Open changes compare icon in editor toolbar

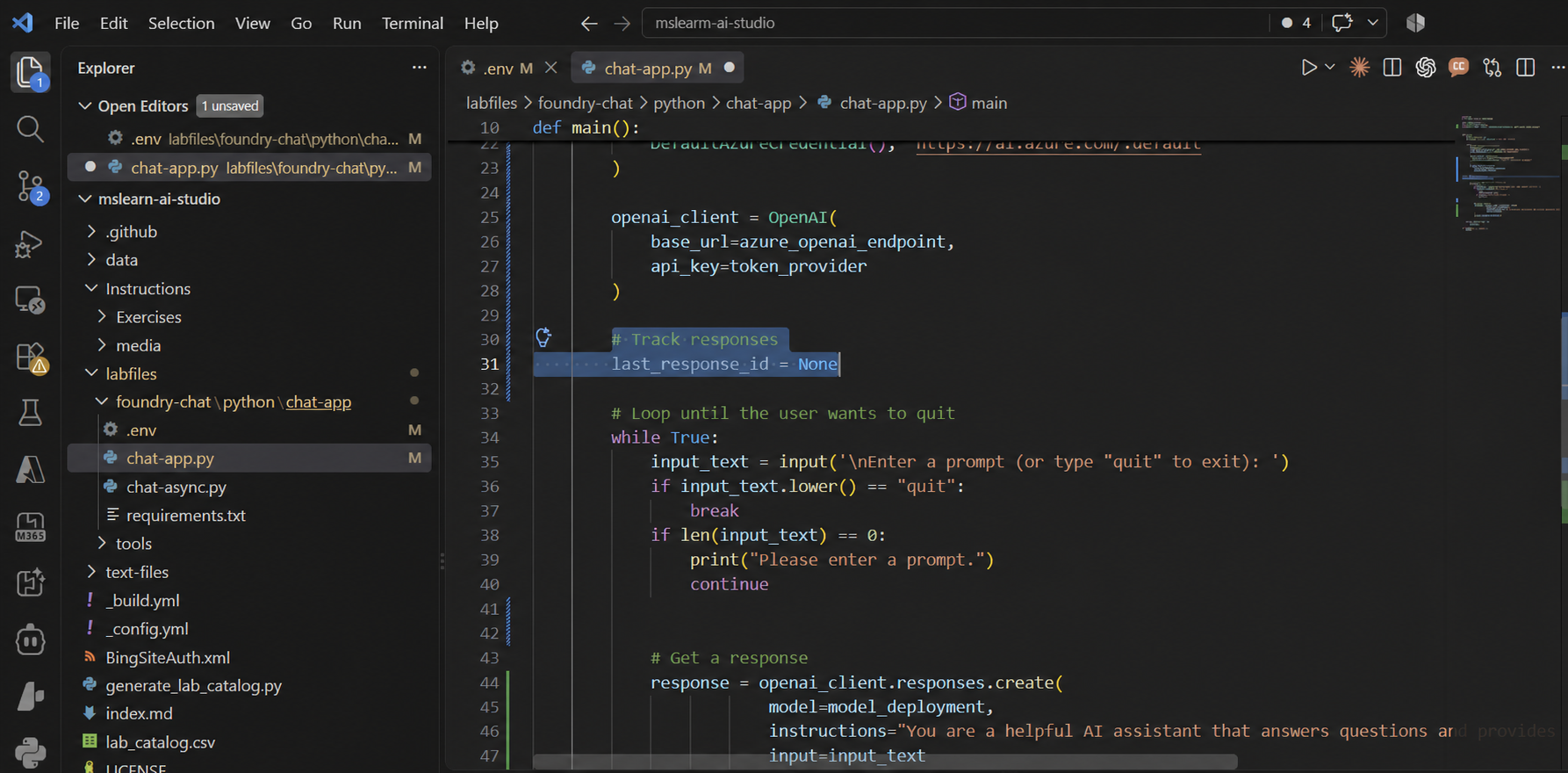(1492, 68)
